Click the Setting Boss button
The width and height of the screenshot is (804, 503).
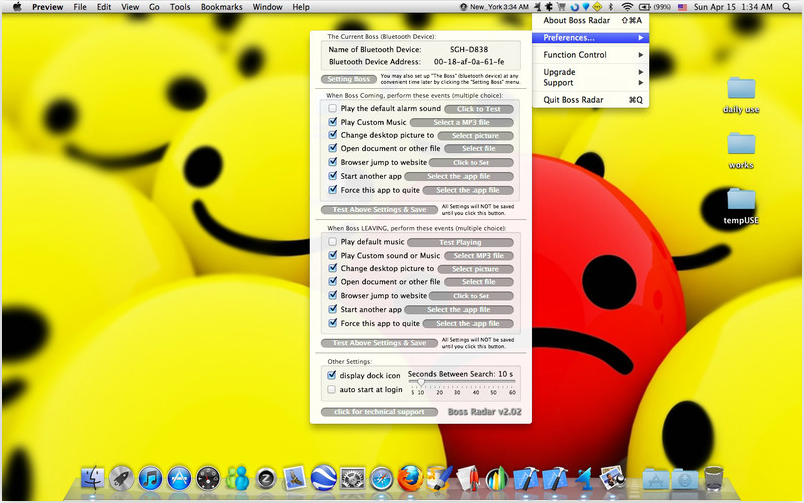pyautogui.click(x=349, y=79)
